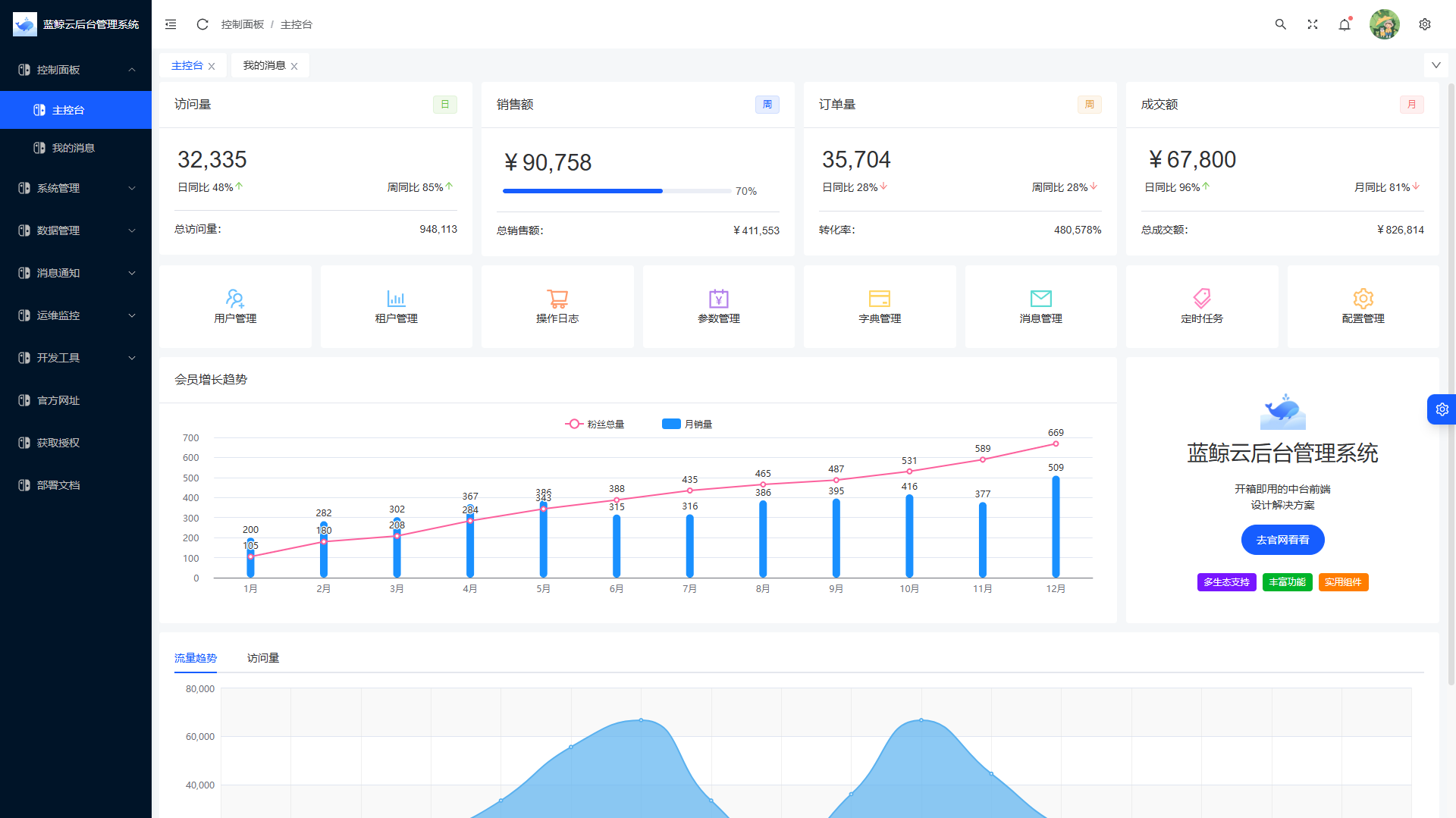Click the sidebar collapse icon in header
Screen dimensions: 1456x818
(x=171, y=24)
